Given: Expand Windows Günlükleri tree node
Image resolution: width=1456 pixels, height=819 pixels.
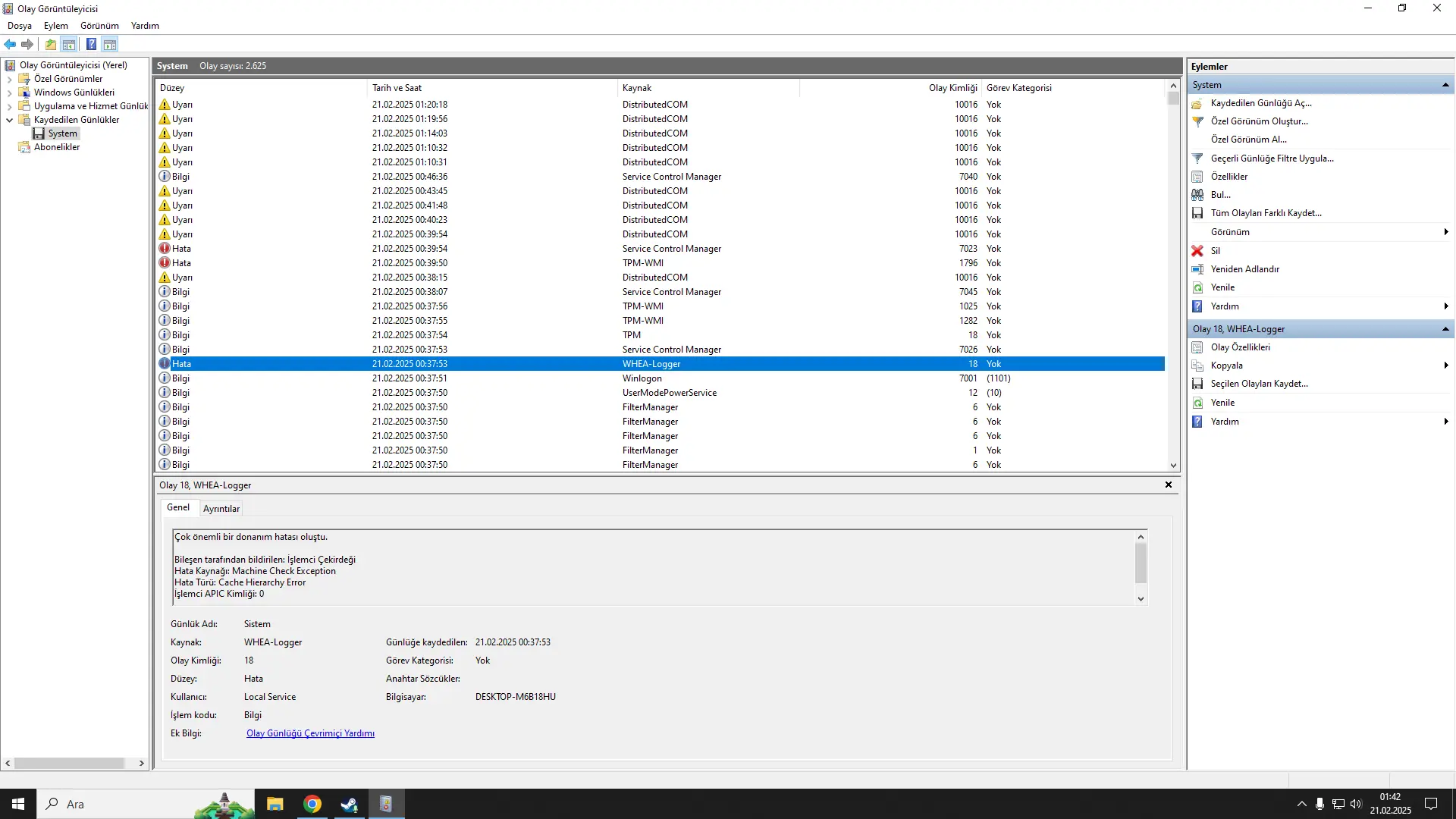Looking at the screenshot, I should pyautogui.click(x=9, y=93).
